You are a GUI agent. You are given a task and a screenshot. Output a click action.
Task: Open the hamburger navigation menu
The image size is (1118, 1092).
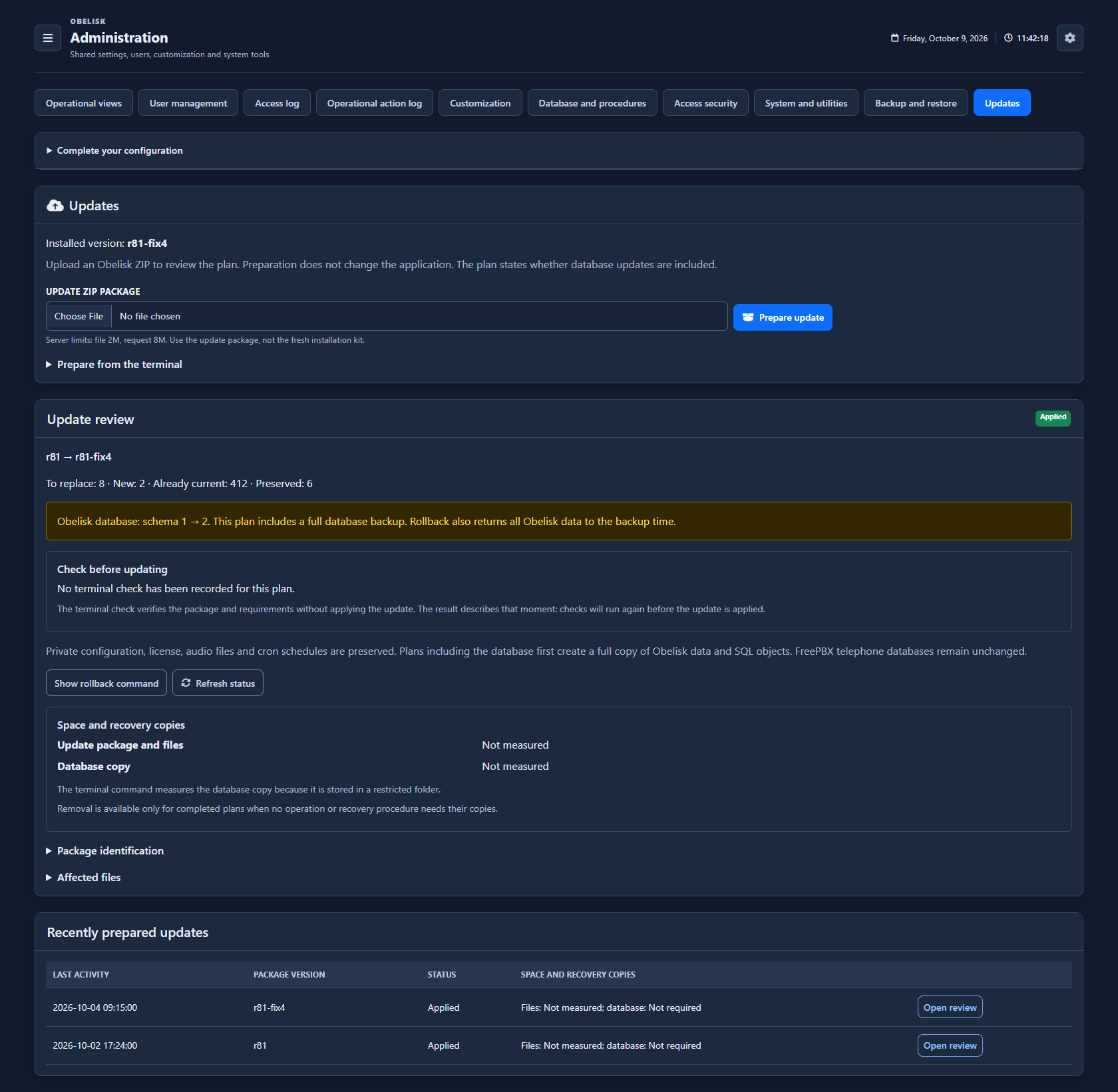[48, 38]
